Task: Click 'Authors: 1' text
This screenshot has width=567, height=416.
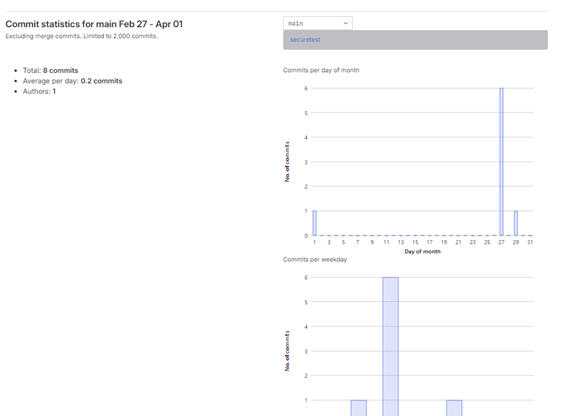Action: 39,91
